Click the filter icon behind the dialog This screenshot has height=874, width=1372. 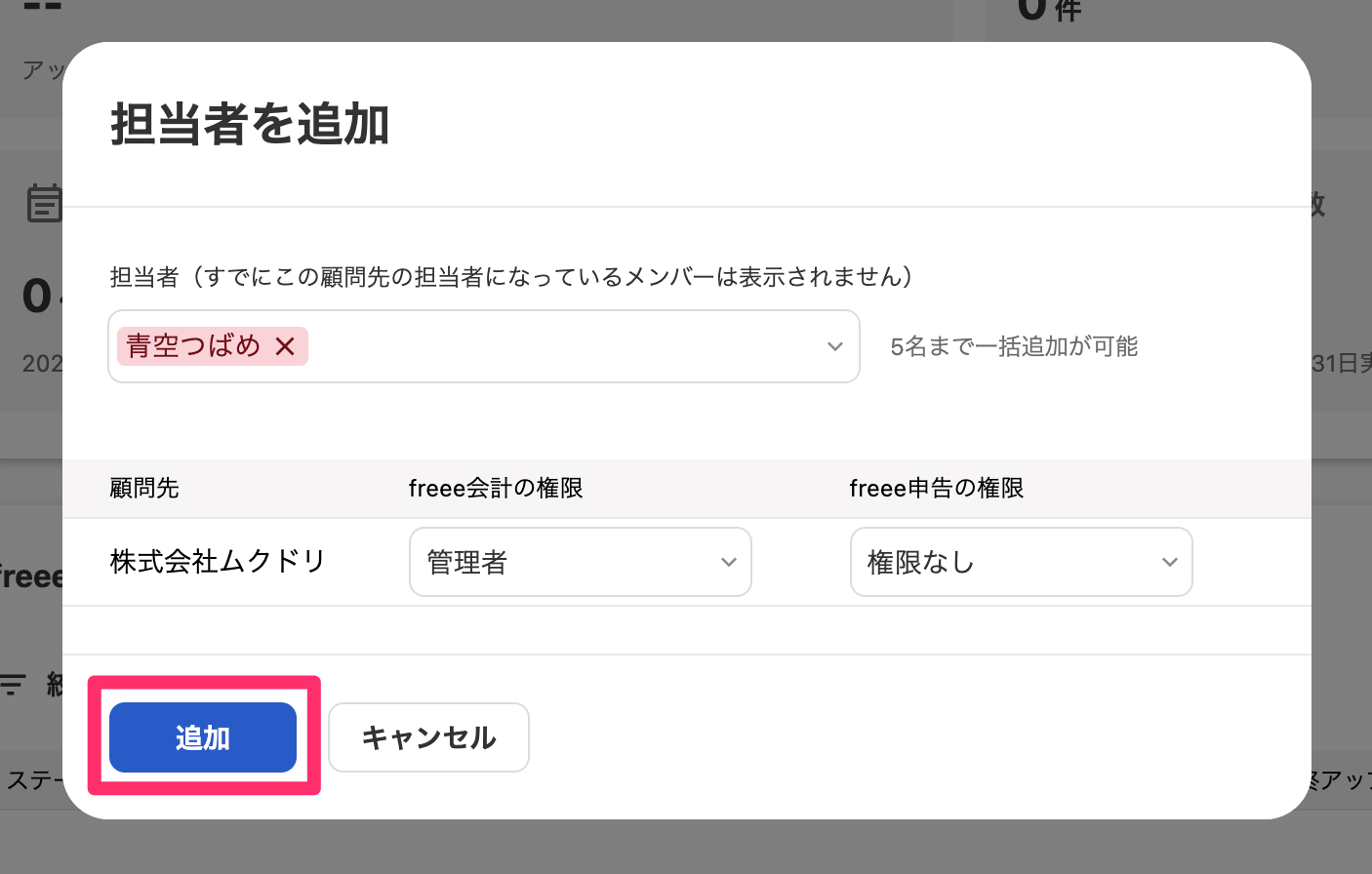pyautogui.click(x=13, y=685)
